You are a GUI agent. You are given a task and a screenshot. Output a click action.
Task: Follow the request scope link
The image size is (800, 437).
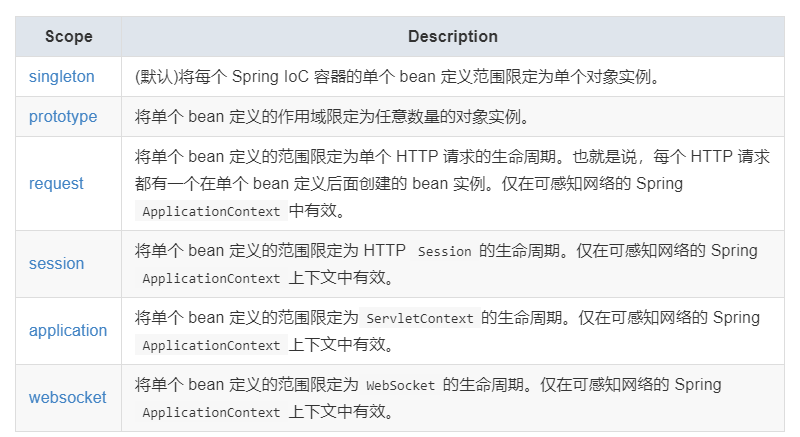click(56, 183)
